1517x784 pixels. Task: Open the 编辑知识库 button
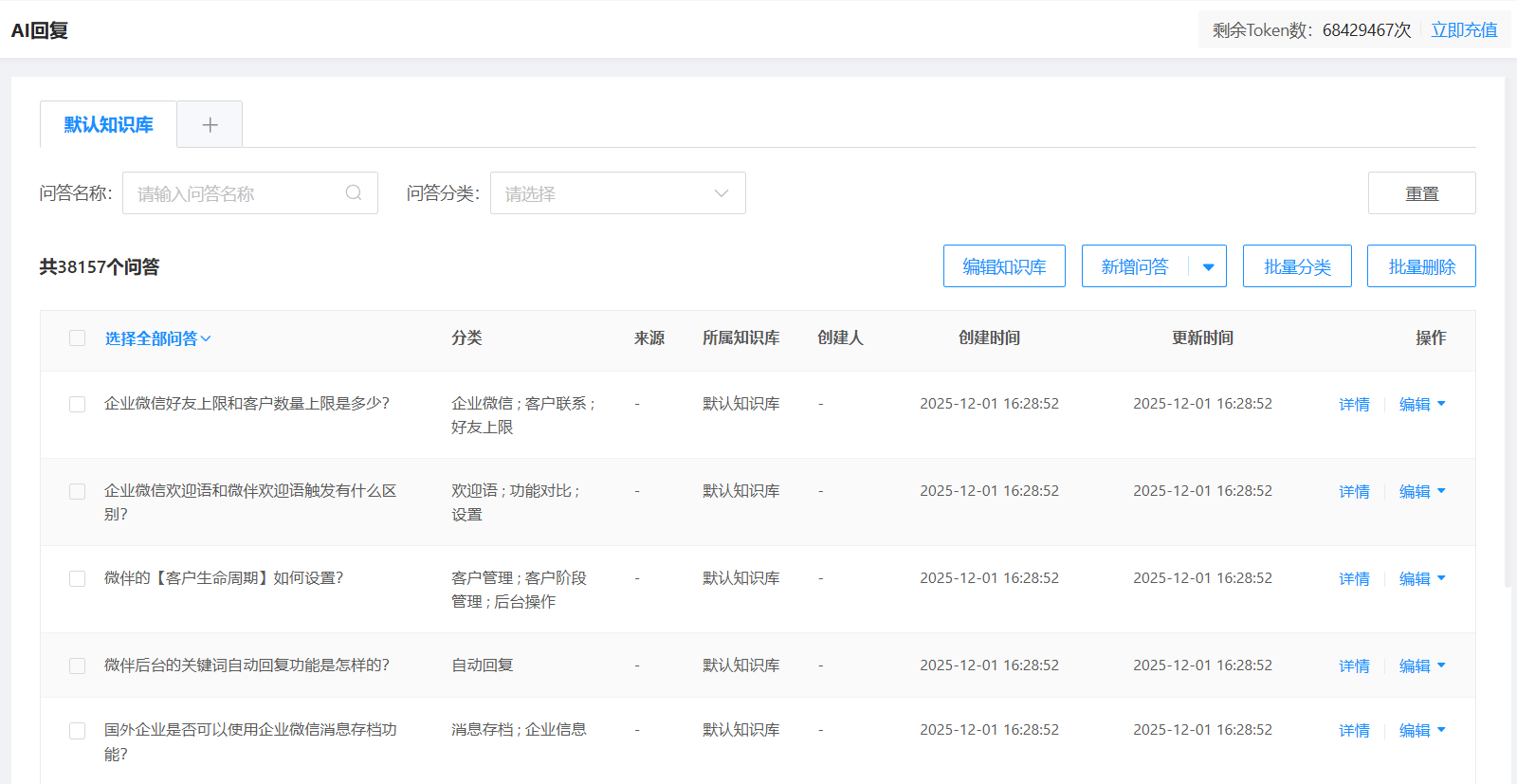click(x=1004, y=267)
